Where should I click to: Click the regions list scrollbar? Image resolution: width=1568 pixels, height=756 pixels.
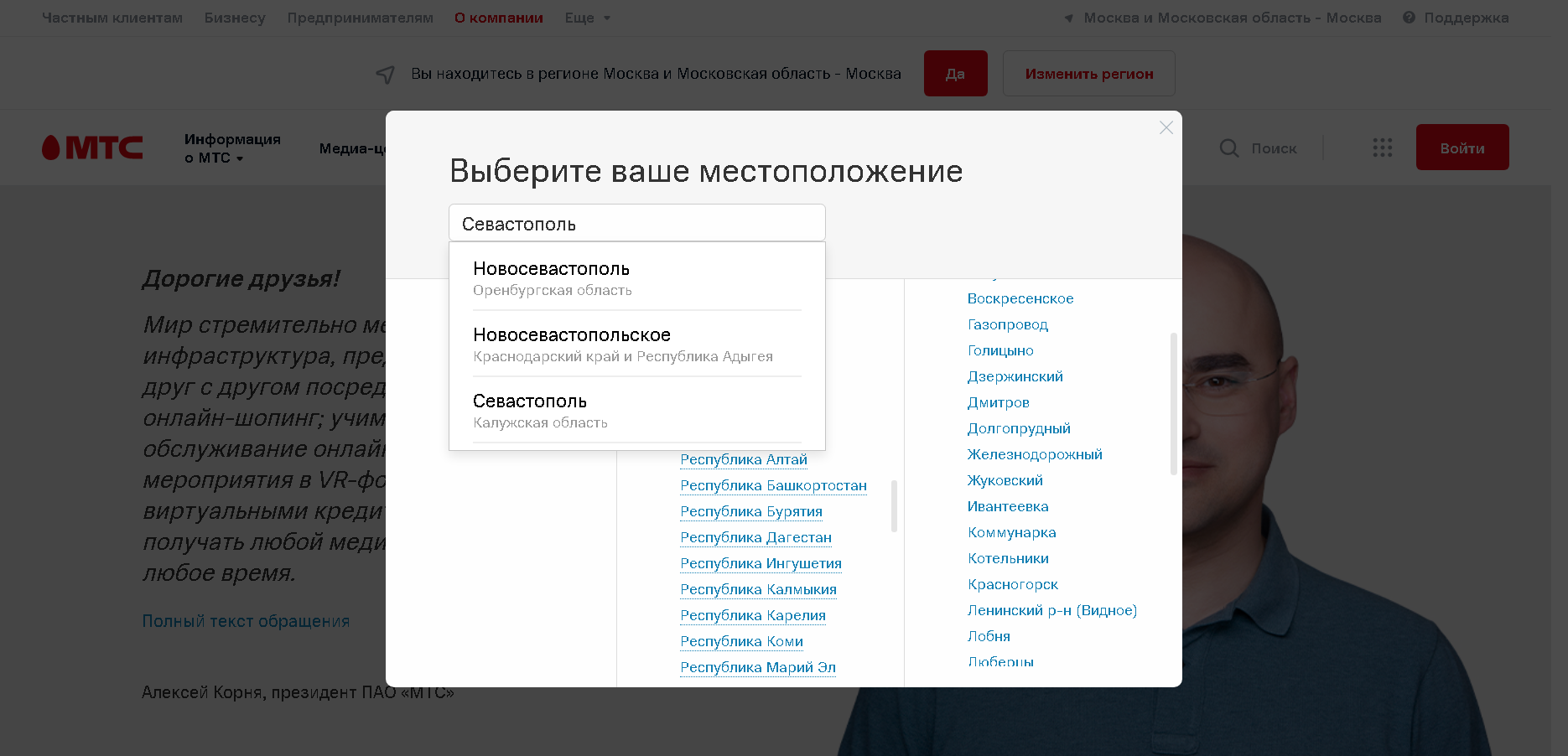tap(894, 505)
